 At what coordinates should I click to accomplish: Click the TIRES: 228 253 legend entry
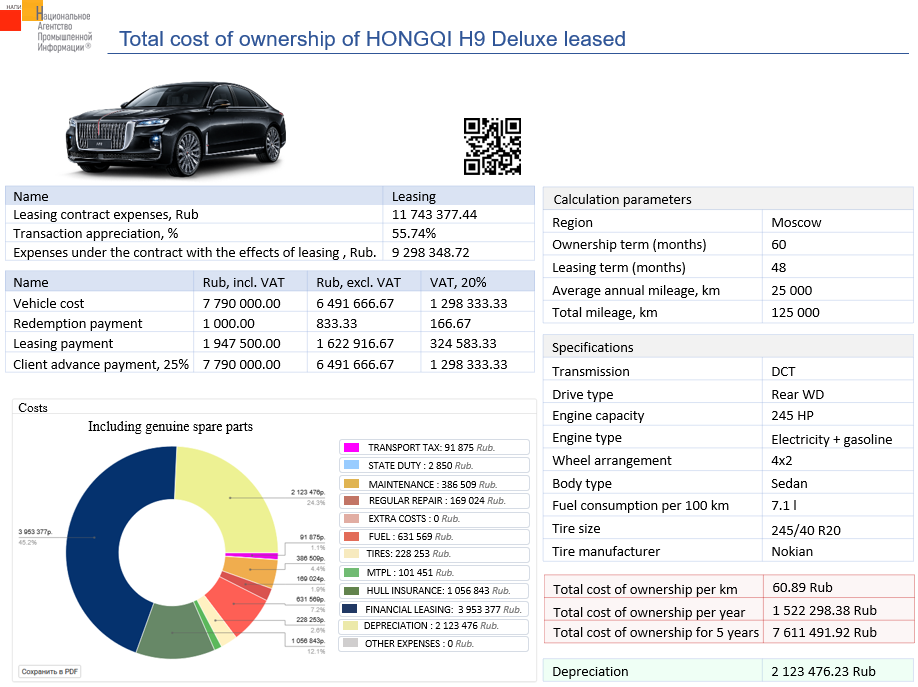pos(434,553)
